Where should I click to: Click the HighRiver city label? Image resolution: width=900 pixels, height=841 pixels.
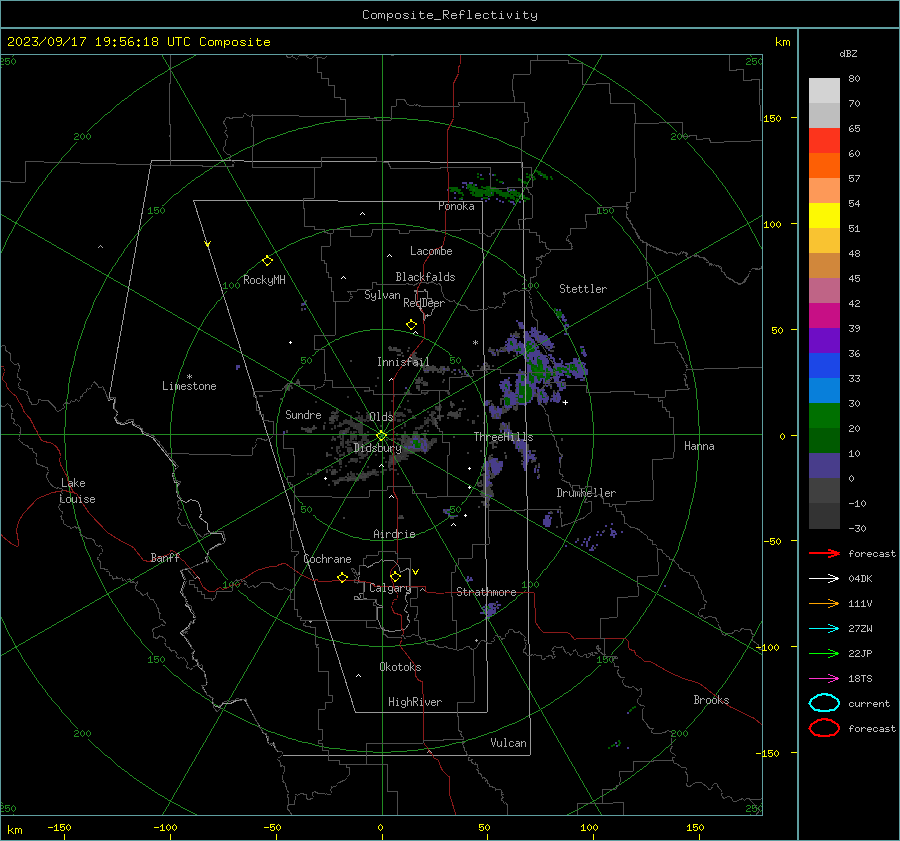[415, 702]
